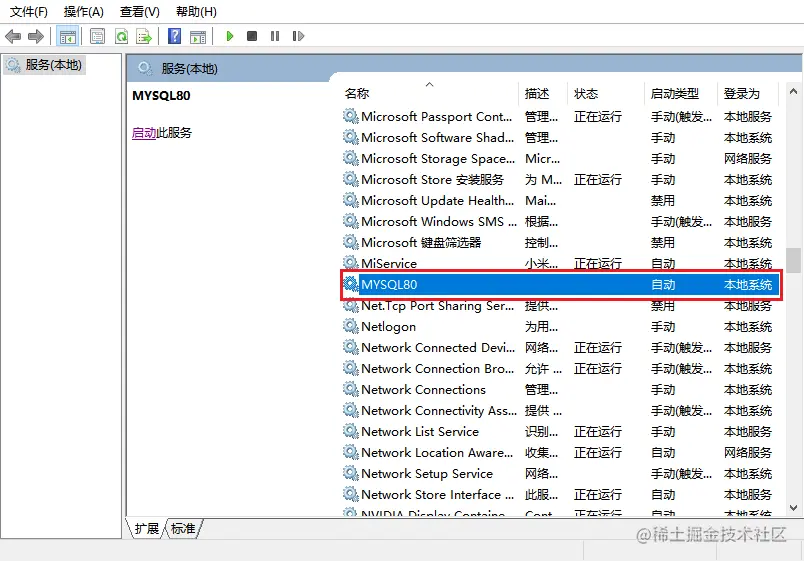Sort by the 登录为 column header
The height and width of the screenshot is (561, 804).
point(748,93)
